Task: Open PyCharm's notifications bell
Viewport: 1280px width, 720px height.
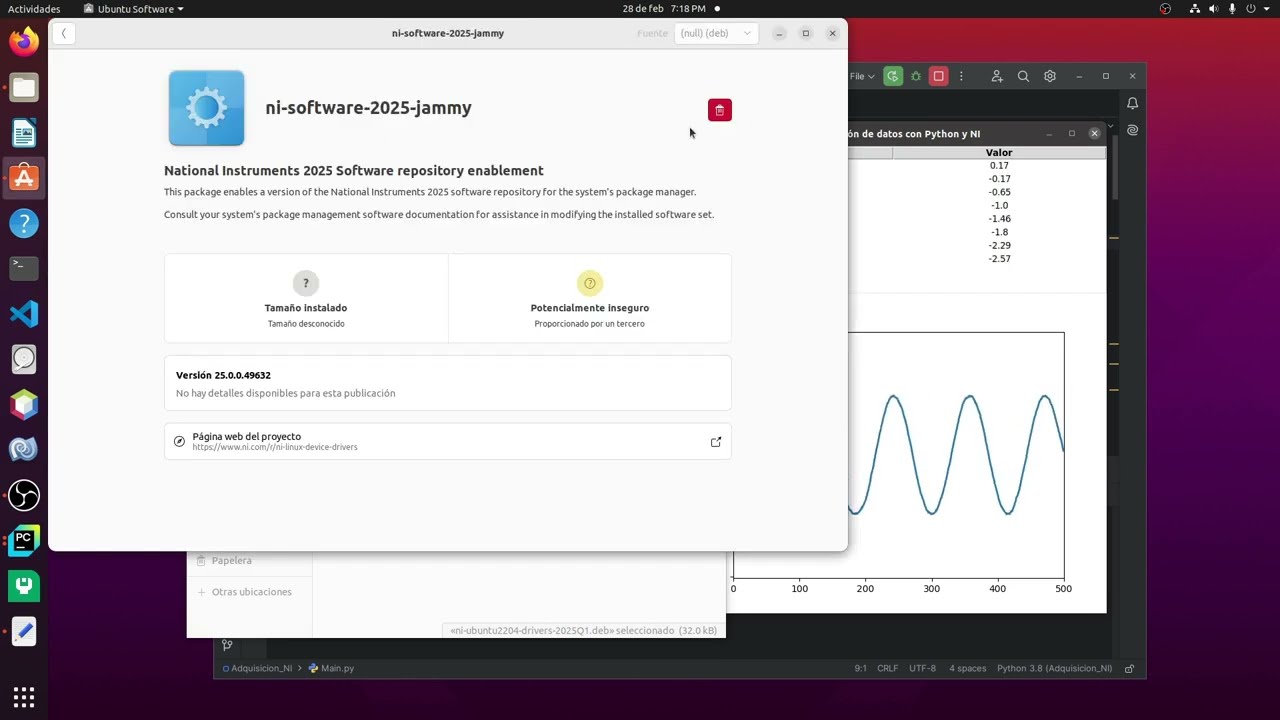Action: (x=1133, y=104)
